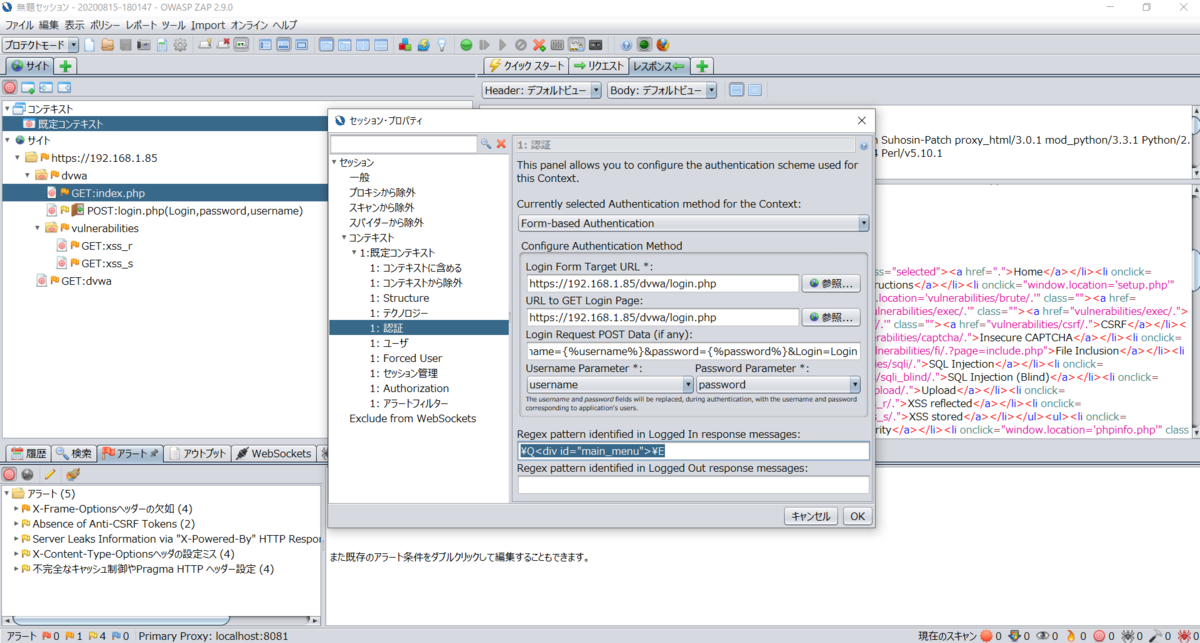Click target icon in Sites panel toolbar
The image size is (1200, 643).
(x=10, y=88)
